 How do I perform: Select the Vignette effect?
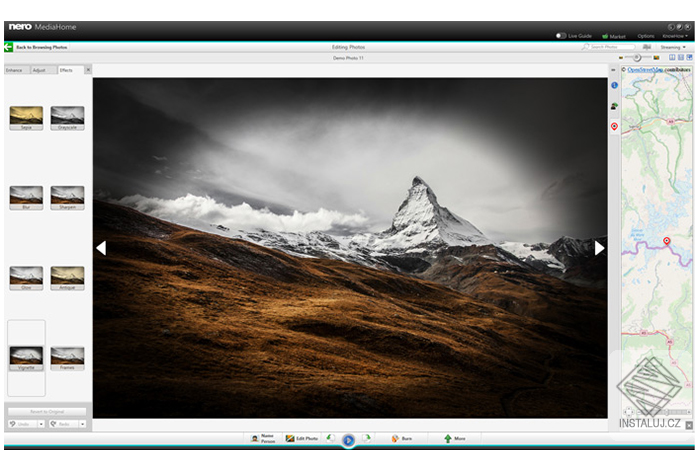pyautogui.click(x=26, y=358)
